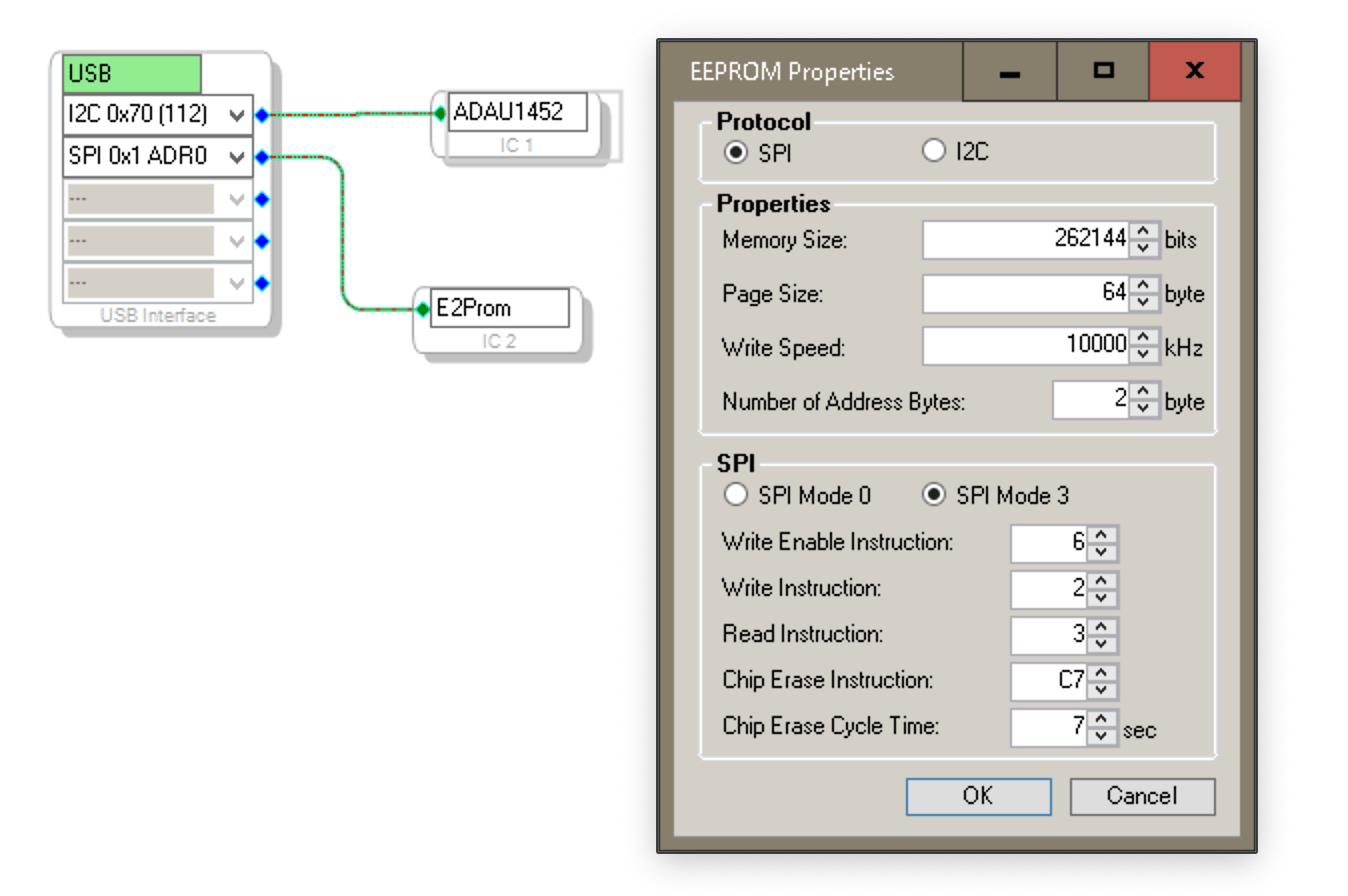Select the SPI protocol radio button
This screenshot has height=896, width=1348.
point(736,152)
